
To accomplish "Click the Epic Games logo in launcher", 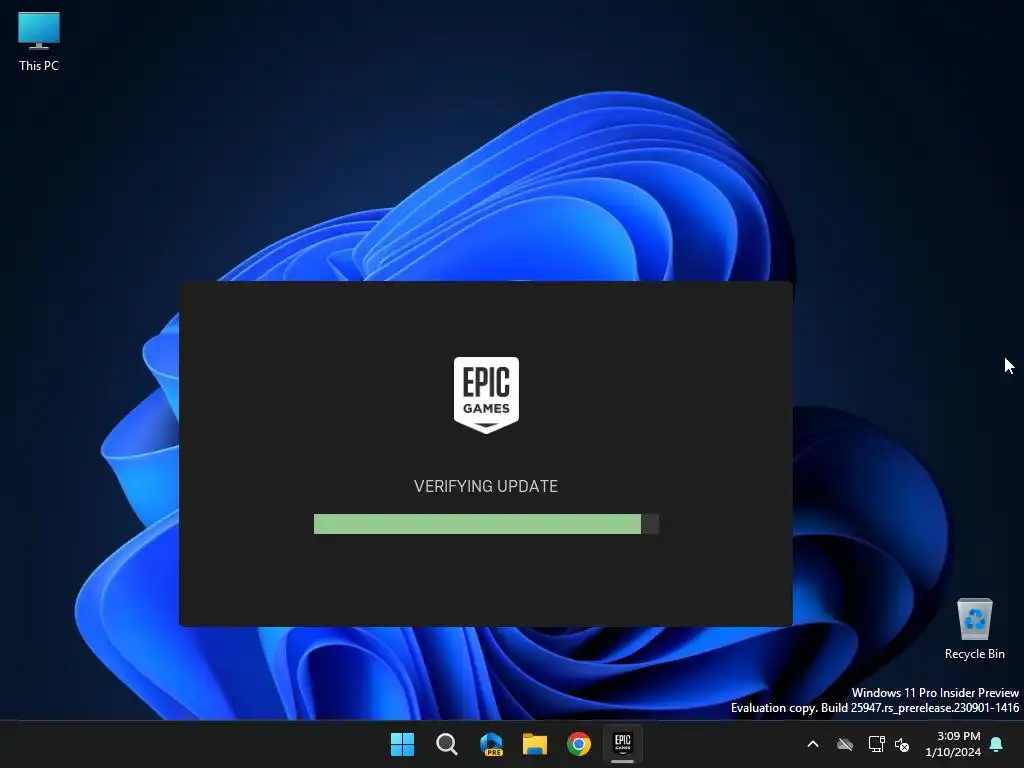I will coord(486,394).
